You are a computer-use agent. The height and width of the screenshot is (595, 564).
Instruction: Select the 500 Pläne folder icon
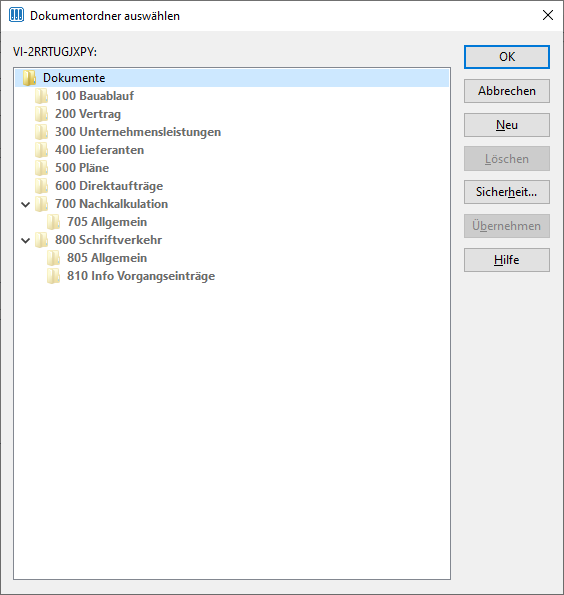pos(41,168)
